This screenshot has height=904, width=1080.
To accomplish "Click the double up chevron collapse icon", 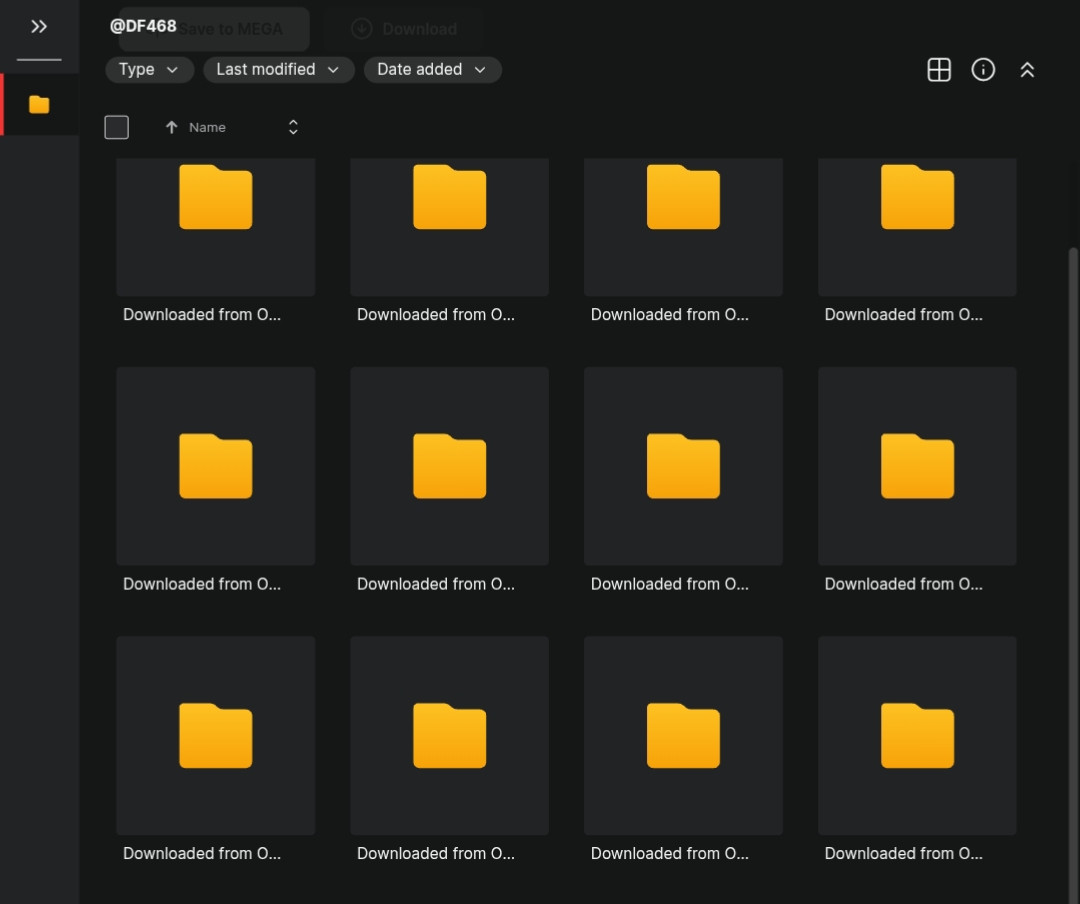I will 1027,69.
